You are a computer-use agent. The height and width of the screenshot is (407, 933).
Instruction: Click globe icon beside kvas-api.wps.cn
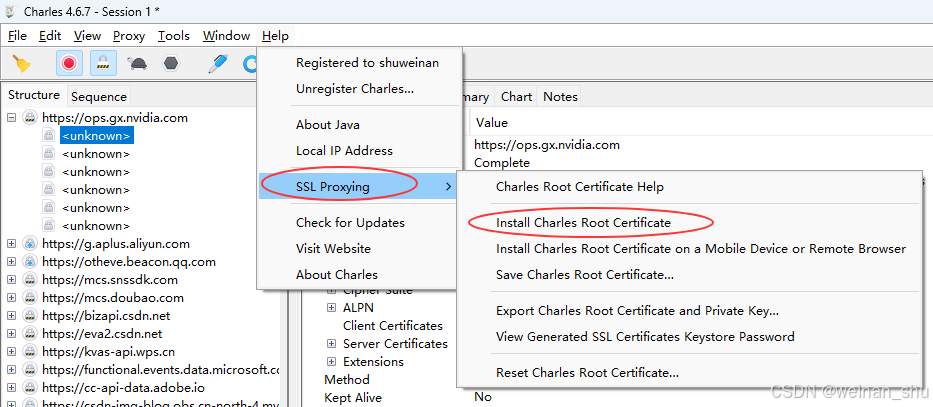tap(30, 352)
